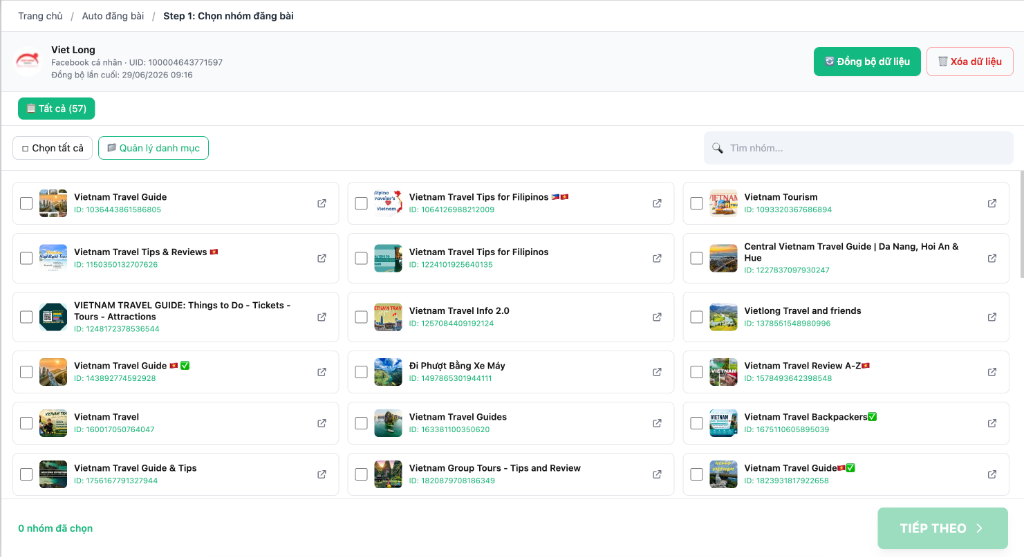Click the Đi Phượt Bằng Xe Máy thumbnail
Image resolution: width=1024 pixels, height=557 pixels.
pyautogui.click(x=388, y=372)
